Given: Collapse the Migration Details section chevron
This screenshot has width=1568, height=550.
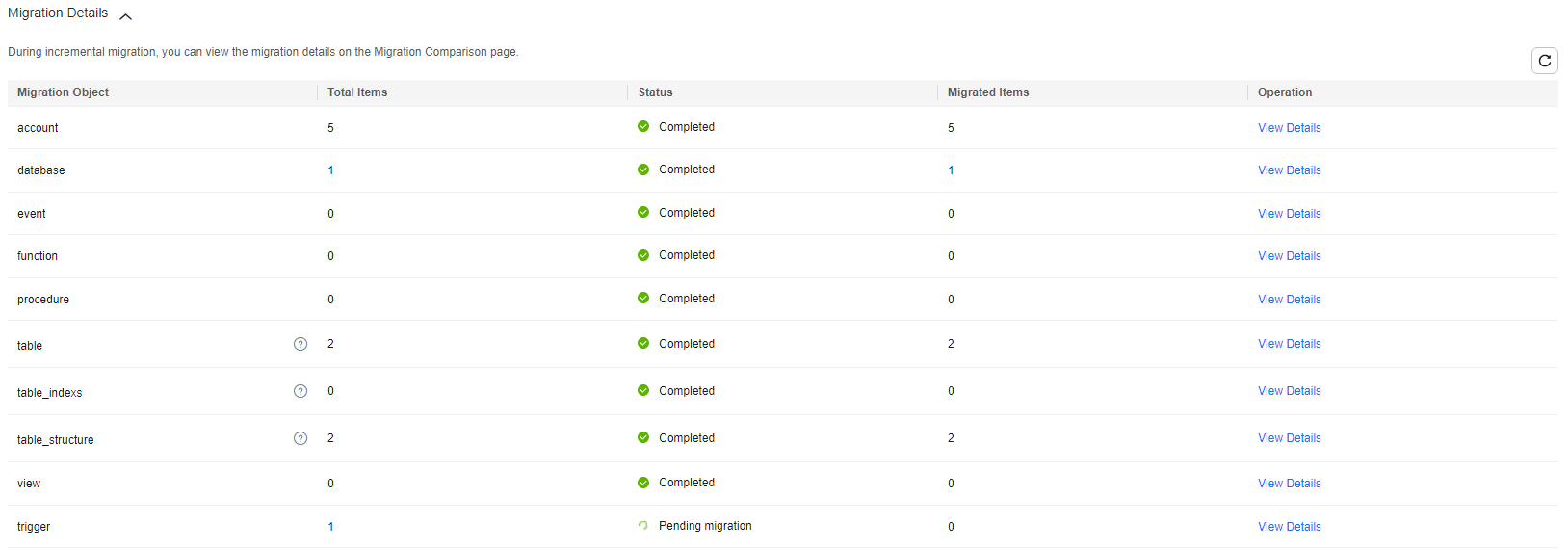Looking at the screenshot, I should click(125, 16).
